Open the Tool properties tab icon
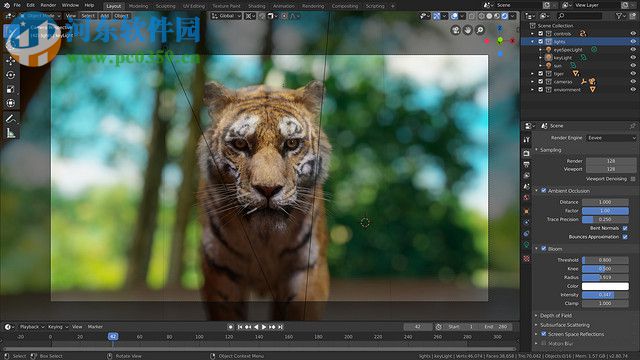This screenshot has width=640, height=360. [x=527, y=140]
